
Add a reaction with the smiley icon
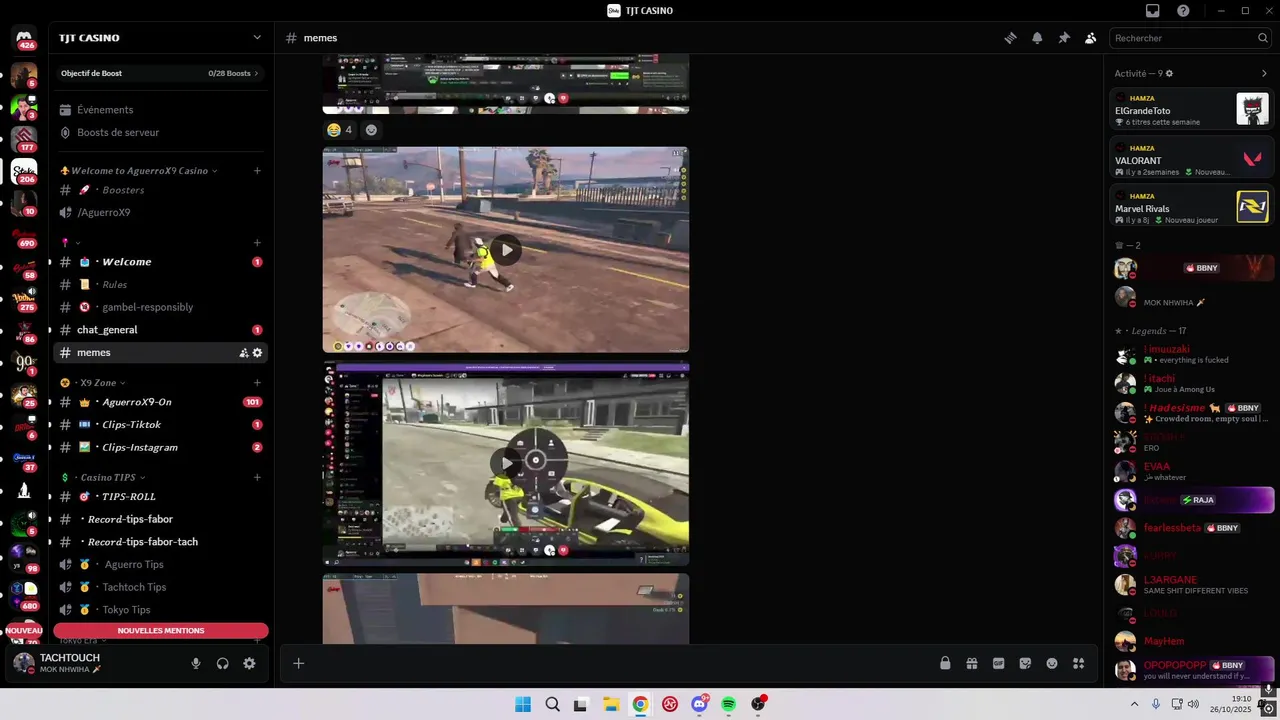pos(371,130)
